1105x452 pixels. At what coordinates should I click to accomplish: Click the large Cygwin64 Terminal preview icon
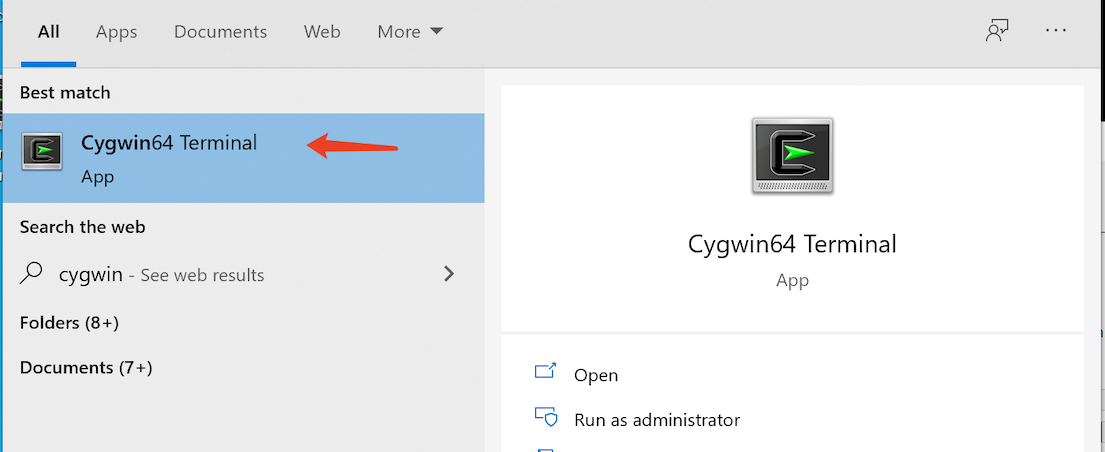(793, 156)
